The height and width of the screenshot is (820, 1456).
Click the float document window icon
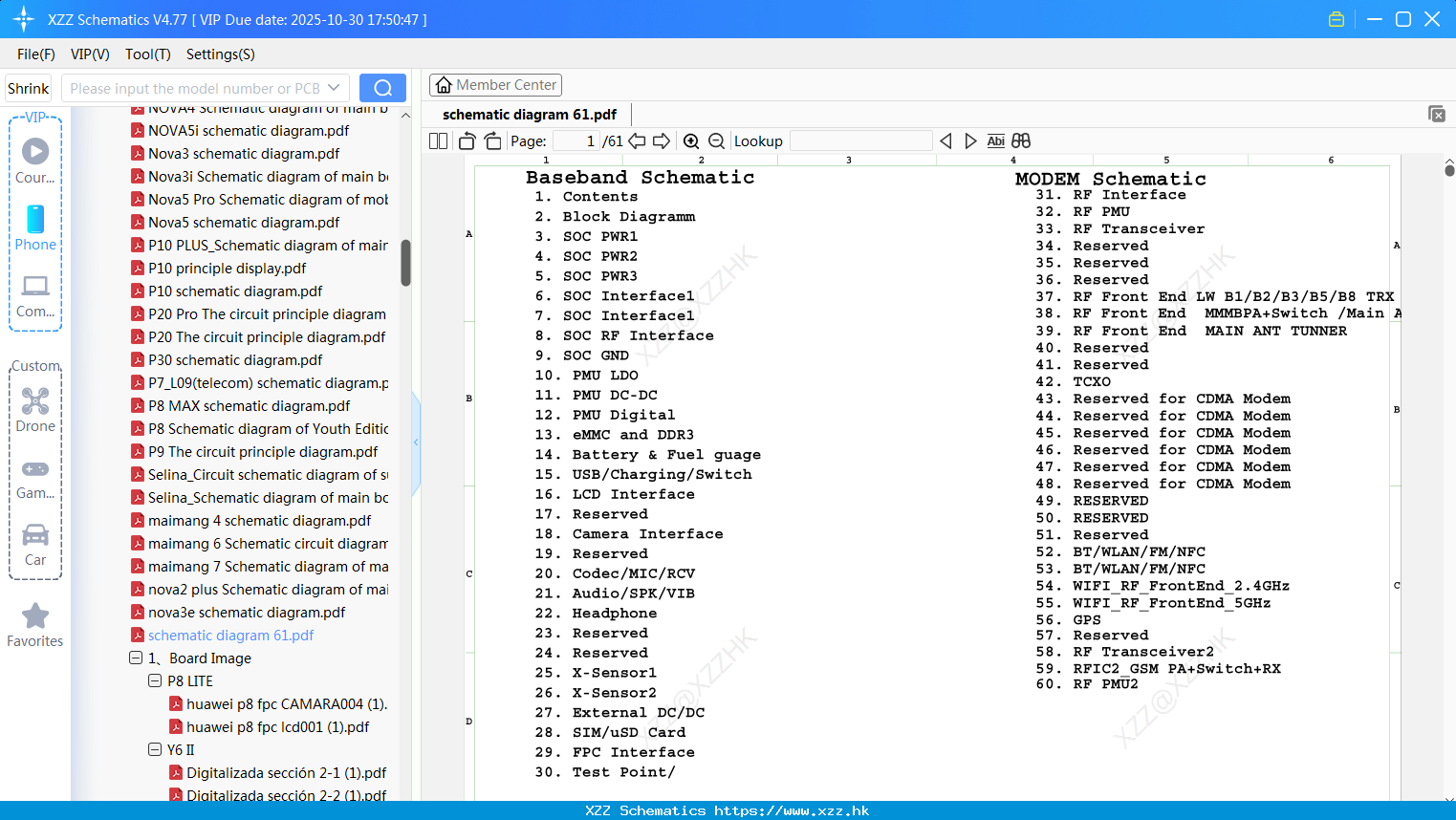click(x=1437, y=114)
